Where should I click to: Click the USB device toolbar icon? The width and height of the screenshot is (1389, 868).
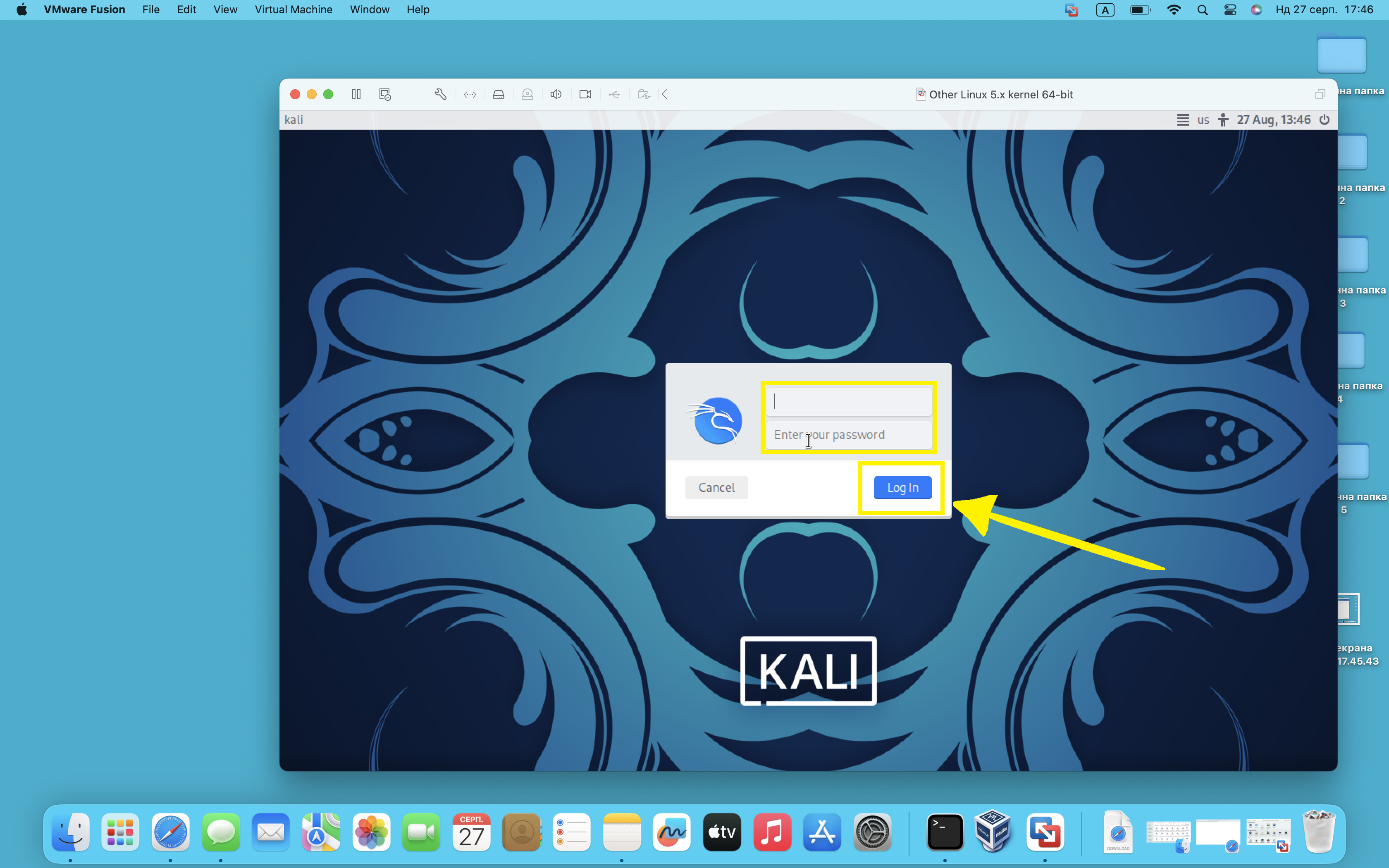tap(614, 94)
